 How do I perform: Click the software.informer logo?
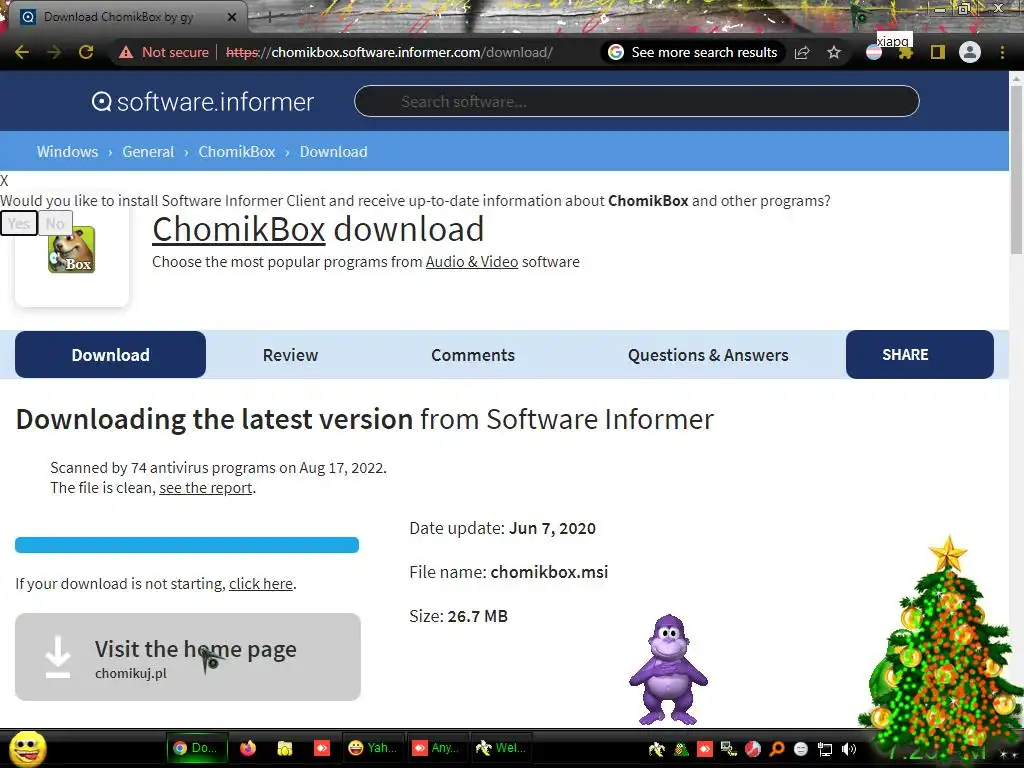(202, 102)
